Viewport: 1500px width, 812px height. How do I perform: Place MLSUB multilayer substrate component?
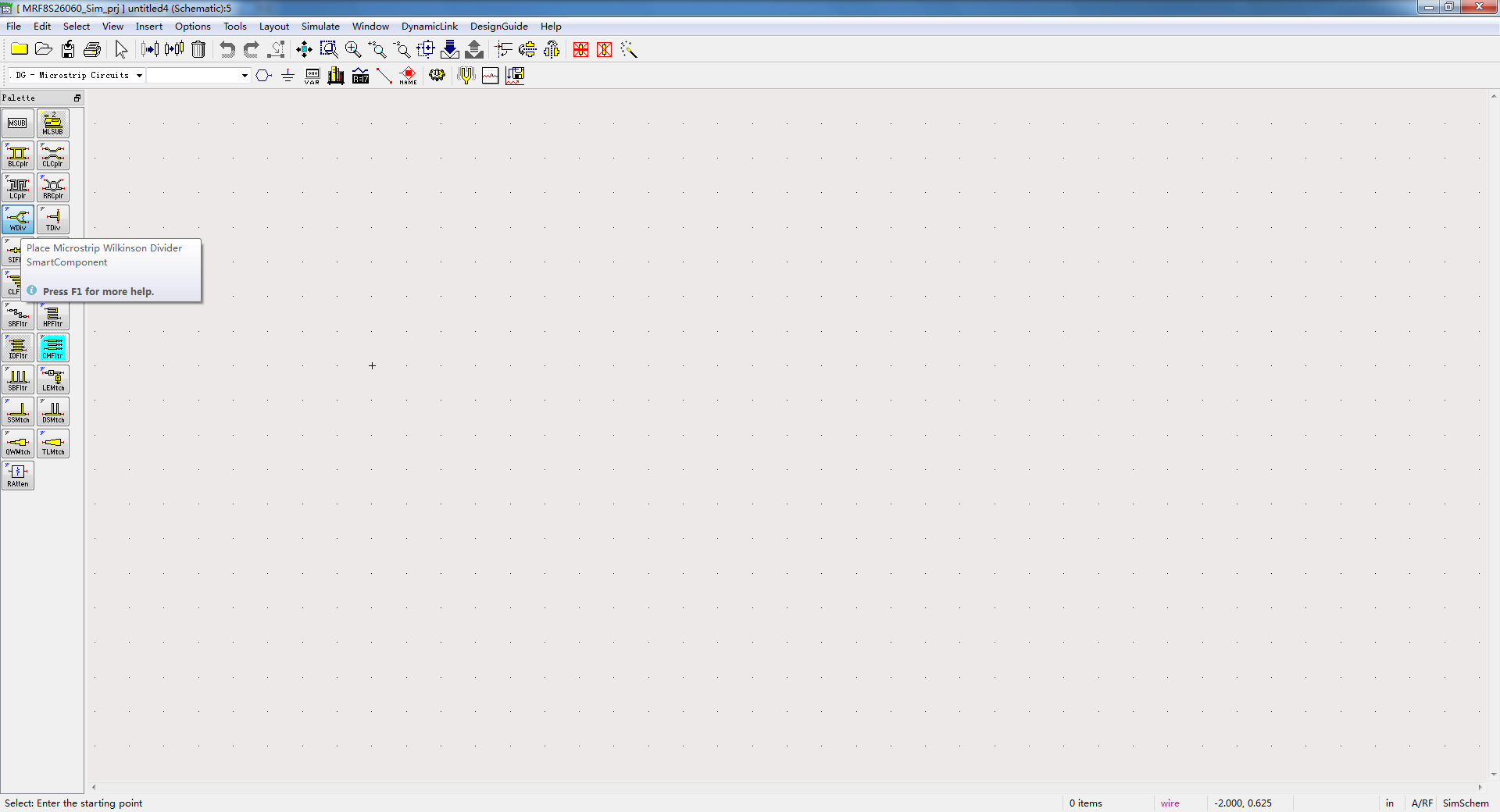[x=53, y=123]
